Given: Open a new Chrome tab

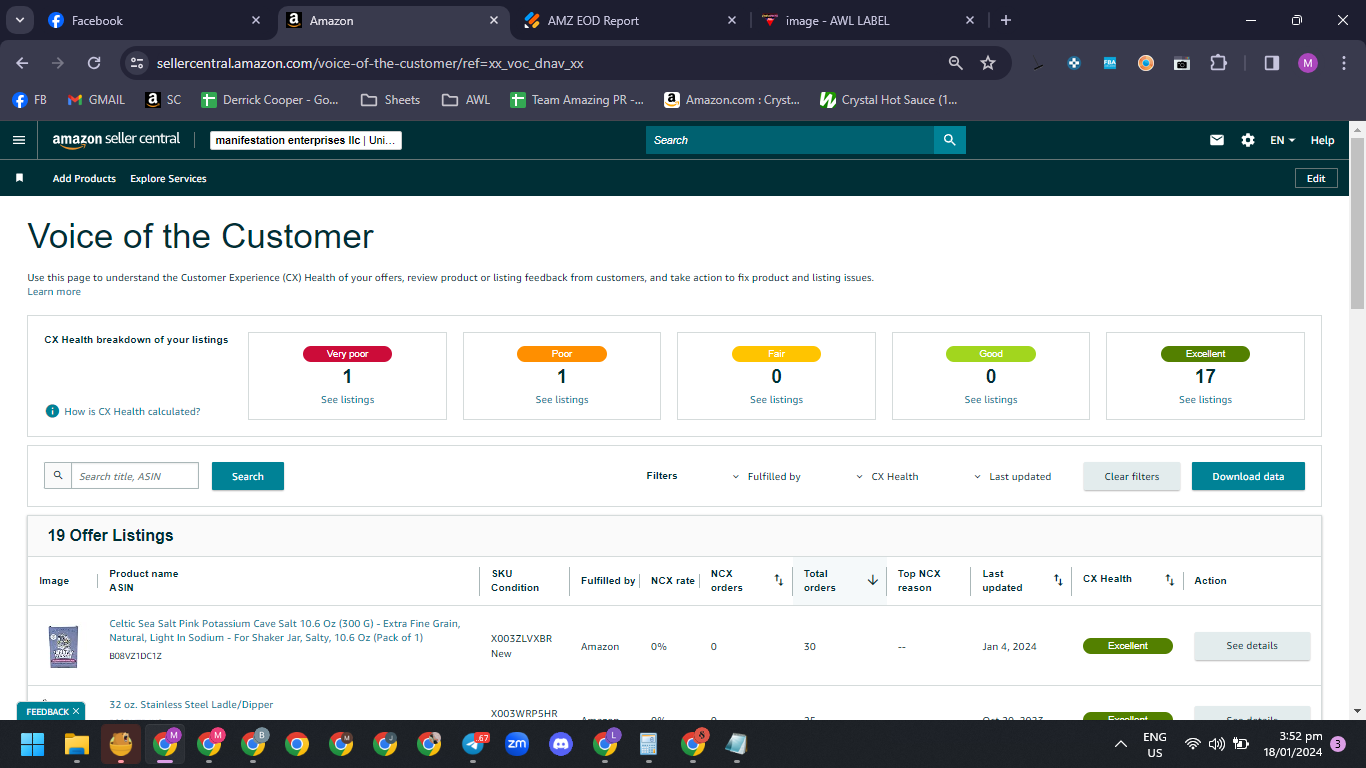Looking at the screenshot, I should click(1006, 20).
